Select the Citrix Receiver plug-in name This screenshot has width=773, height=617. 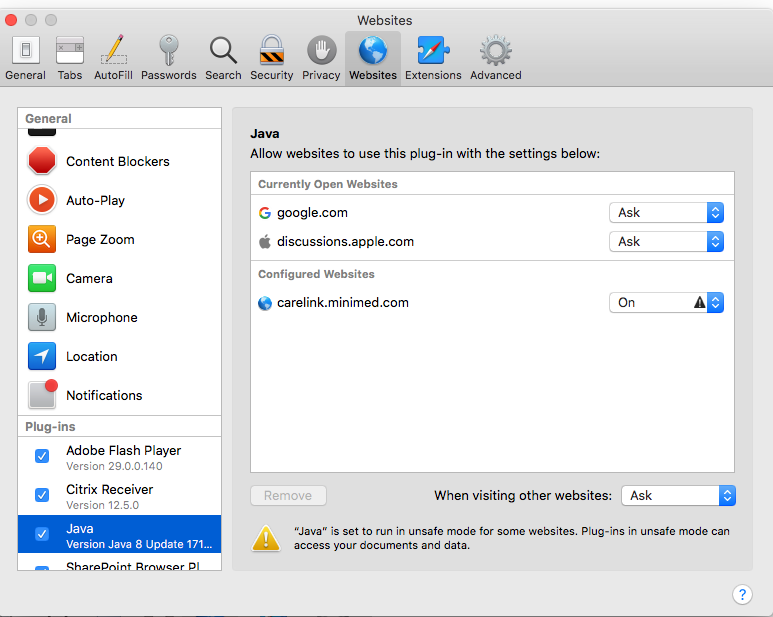(x=109, y=489)
